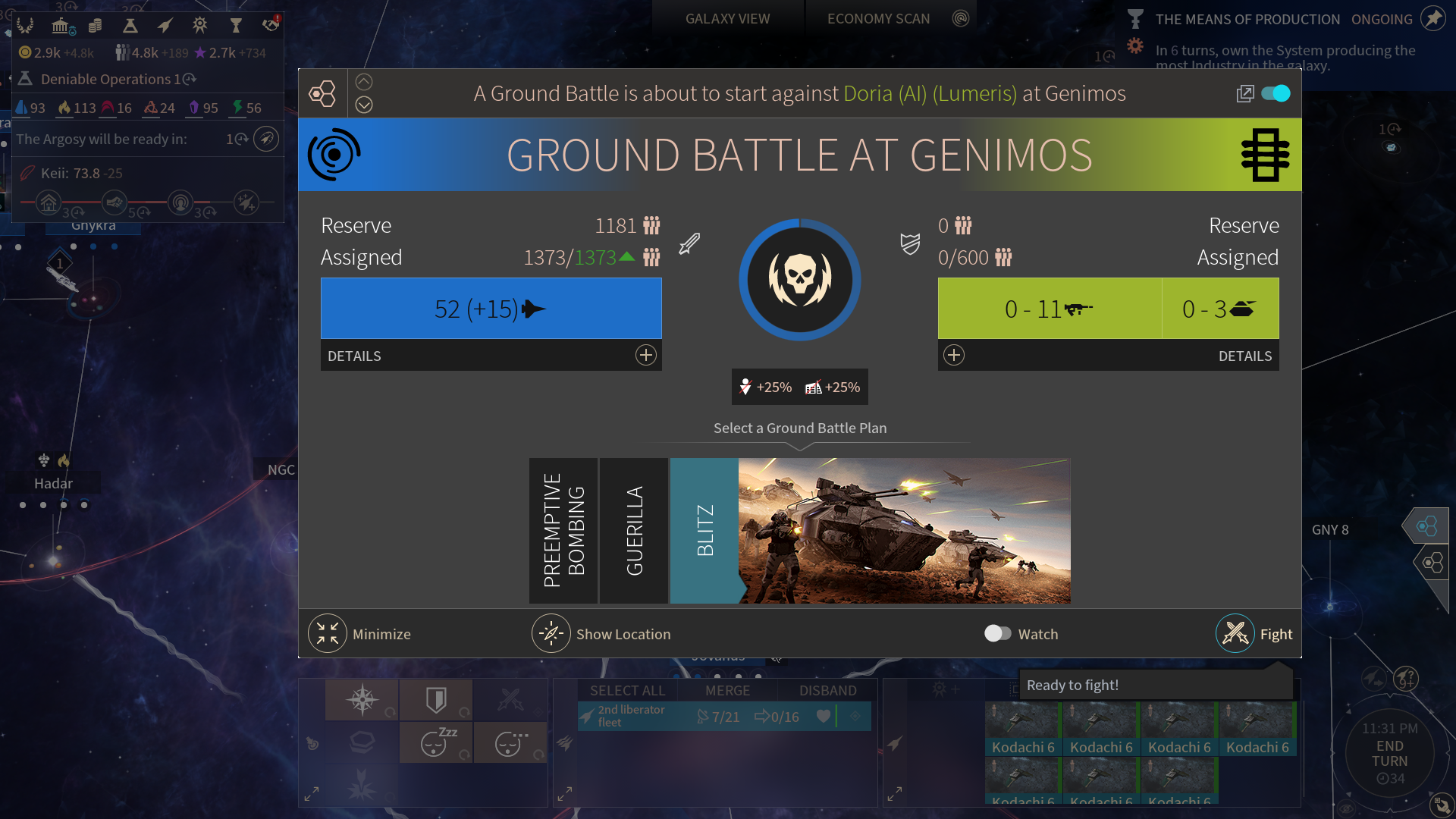The width and height of the screenshot is (1456, 819).
Task: Click the Economy Scan spiral icon
Action: point(960,19)
